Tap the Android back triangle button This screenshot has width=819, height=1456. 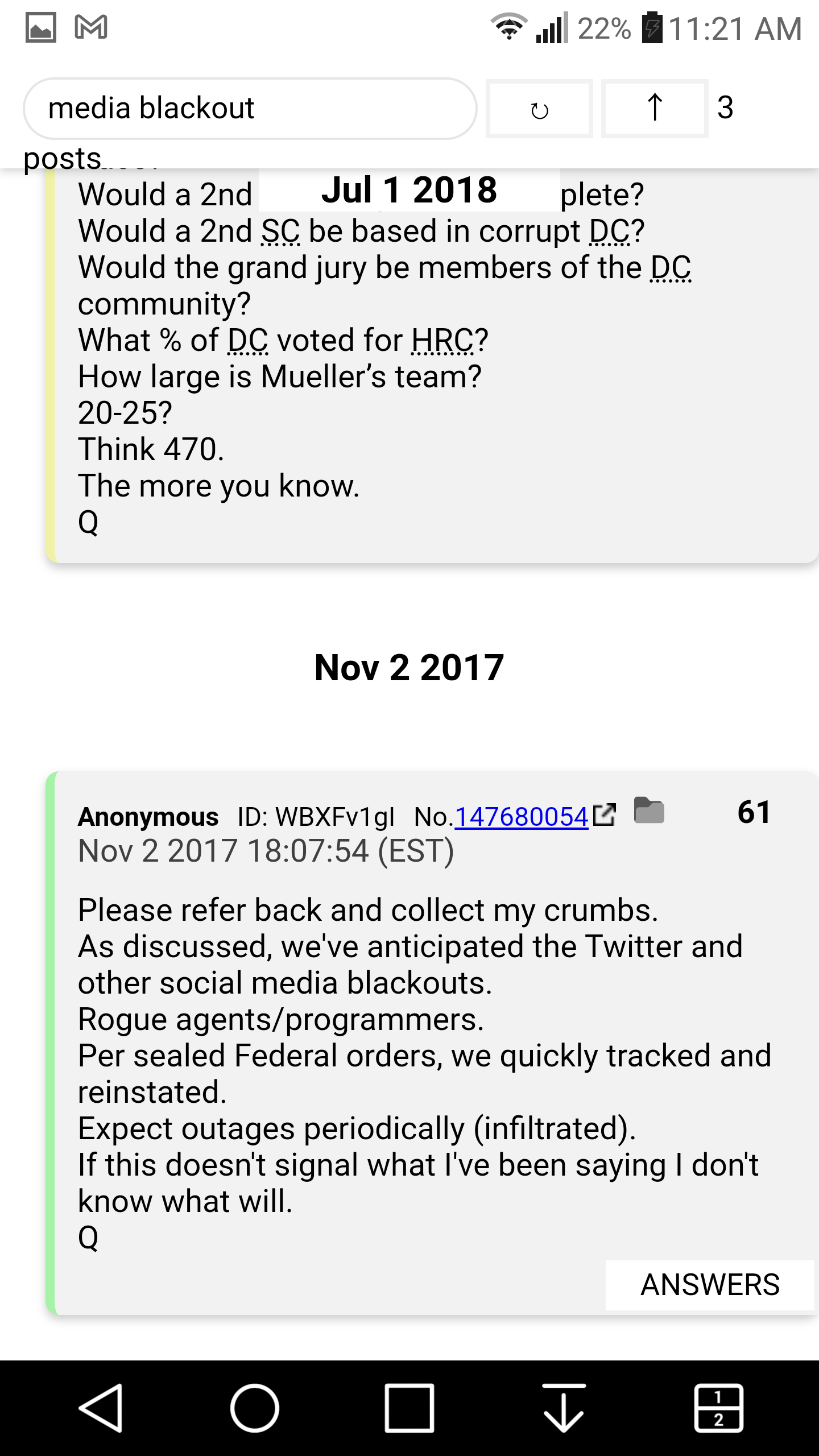[x=101, y=1408]
